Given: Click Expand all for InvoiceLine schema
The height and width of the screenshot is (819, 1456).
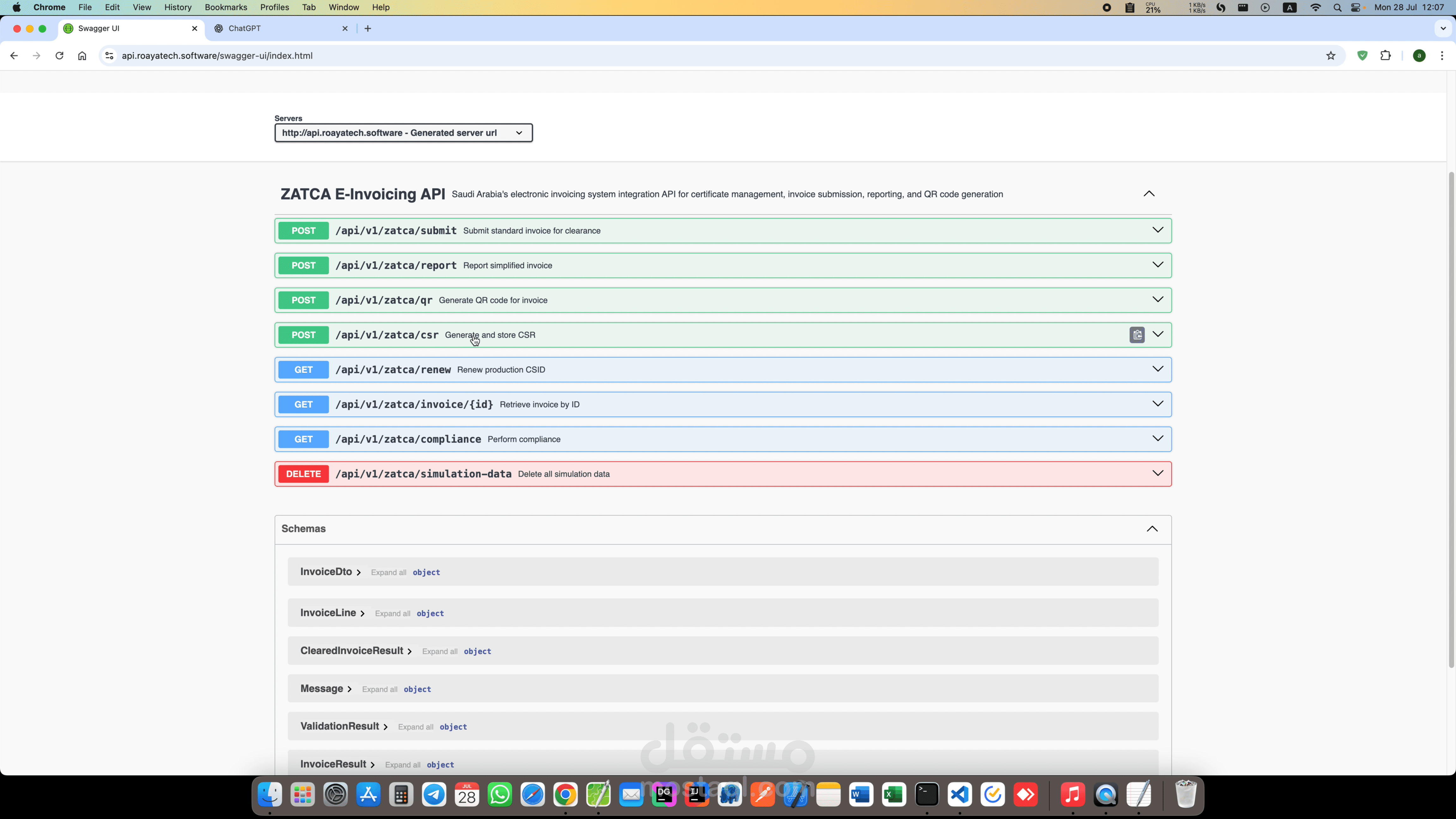Looking at the screenshot, I should coord(392,613).
